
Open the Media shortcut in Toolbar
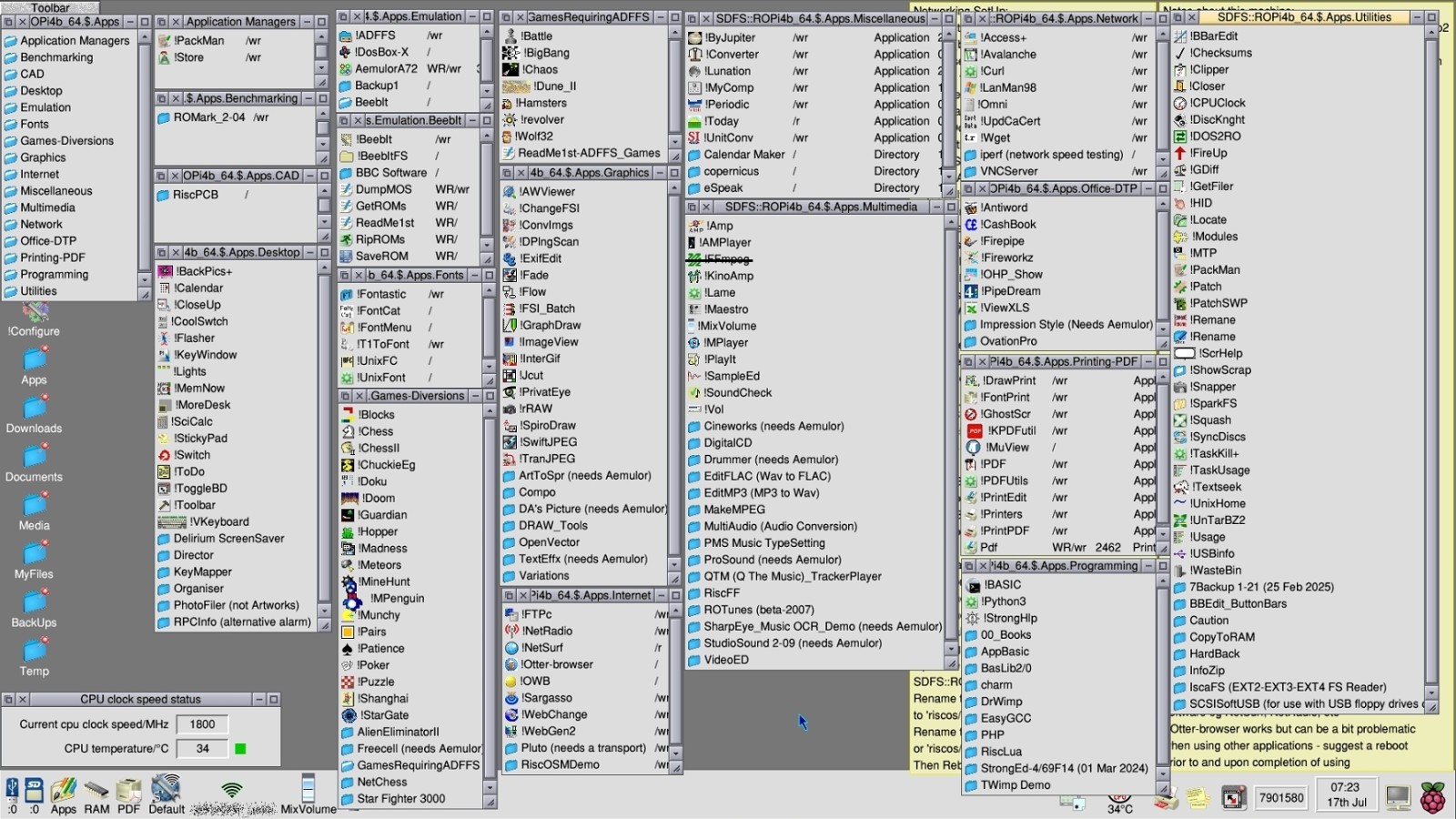(34, 511)
